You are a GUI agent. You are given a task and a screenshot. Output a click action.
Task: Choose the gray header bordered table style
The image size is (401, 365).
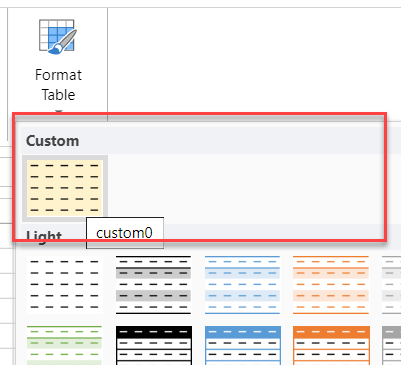[391, 345]
